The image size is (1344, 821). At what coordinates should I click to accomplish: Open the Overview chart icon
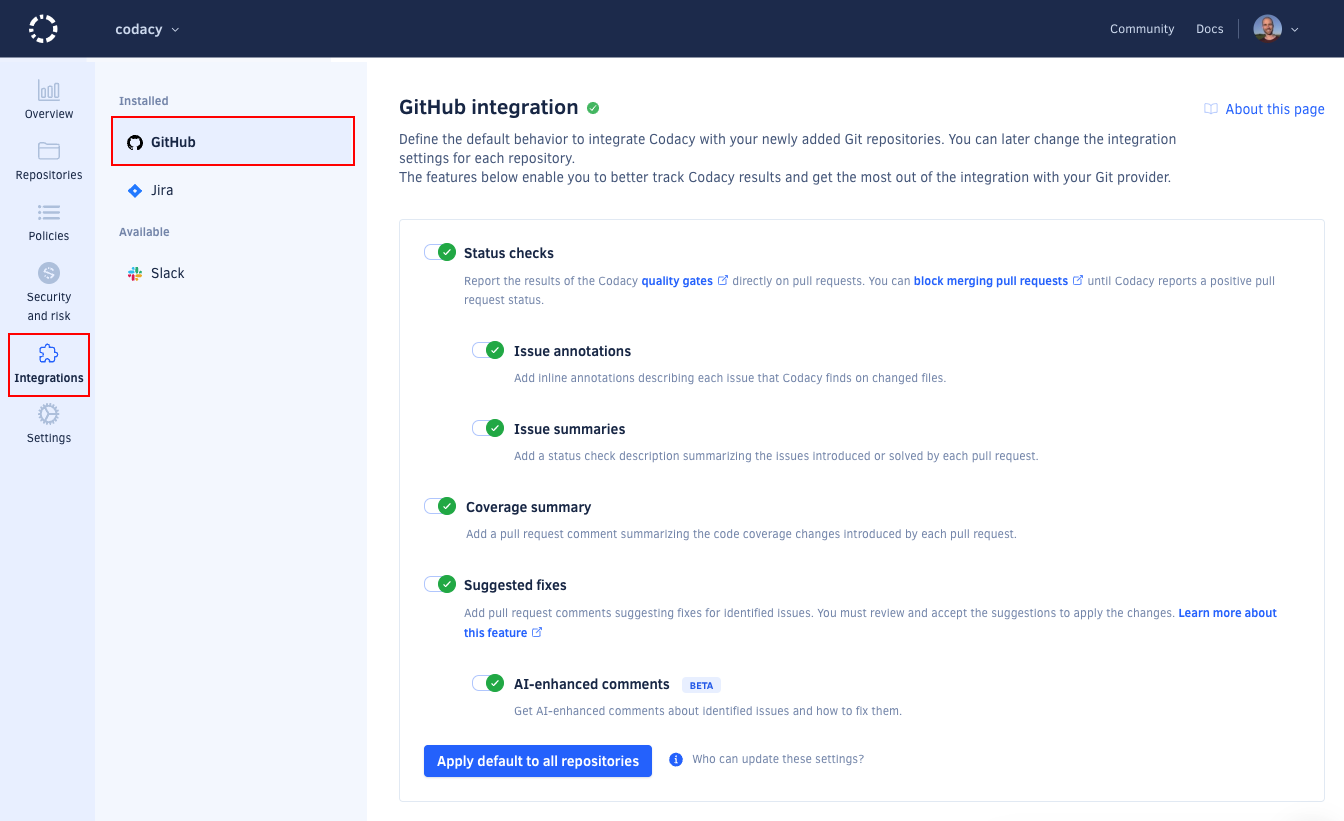[x=49, y=90]
